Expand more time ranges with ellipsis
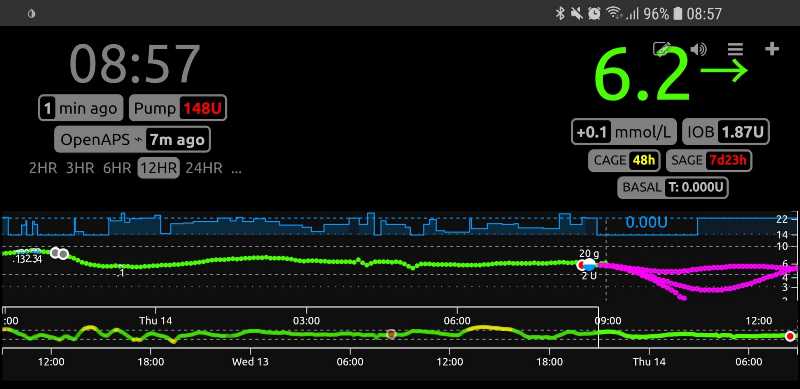The width and height of the screenshot is (800, 389). [236, 171]
